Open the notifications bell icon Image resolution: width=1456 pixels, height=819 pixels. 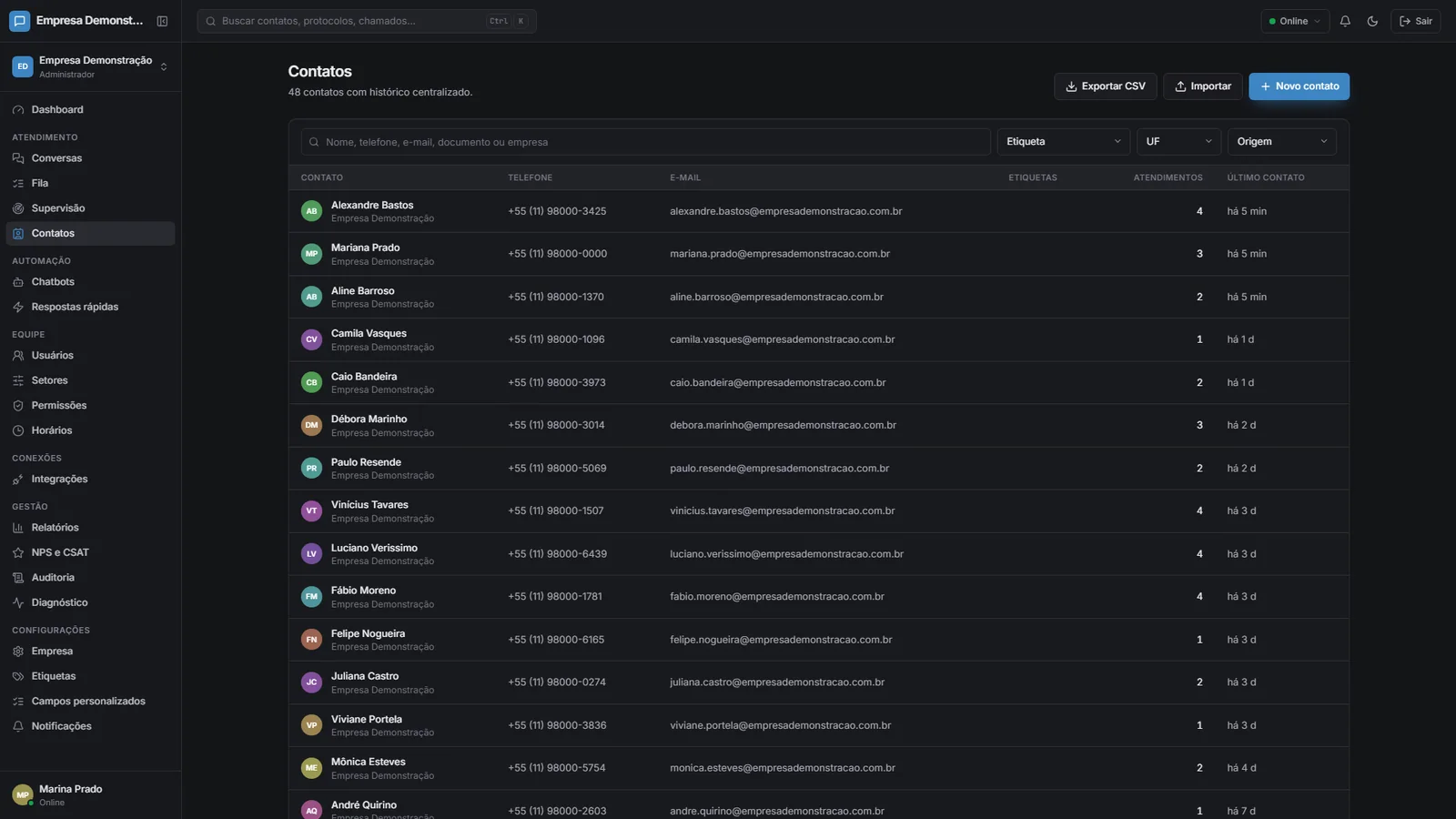coord(1345,21)
